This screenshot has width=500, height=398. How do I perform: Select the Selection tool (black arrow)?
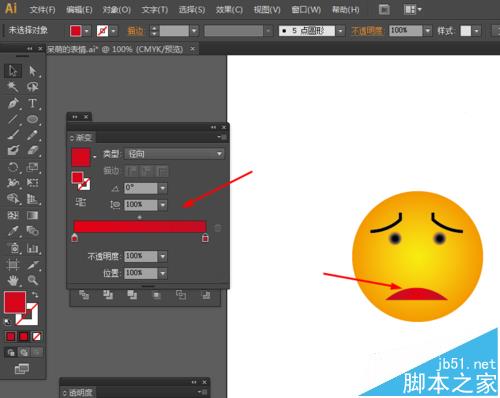point(13,71)
